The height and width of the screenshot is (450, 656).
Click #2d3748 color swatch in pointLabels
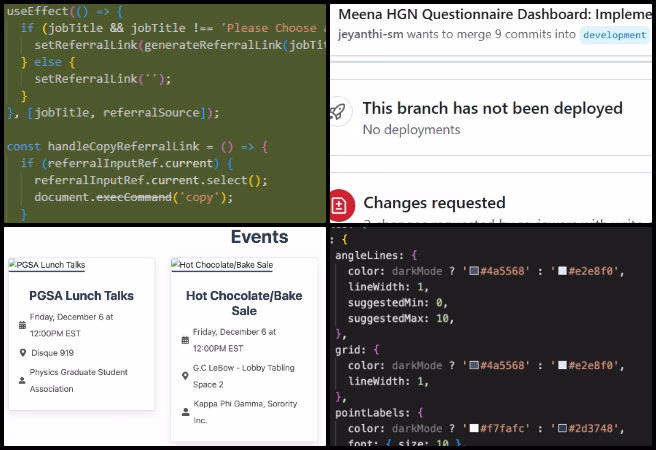point(562,428)
